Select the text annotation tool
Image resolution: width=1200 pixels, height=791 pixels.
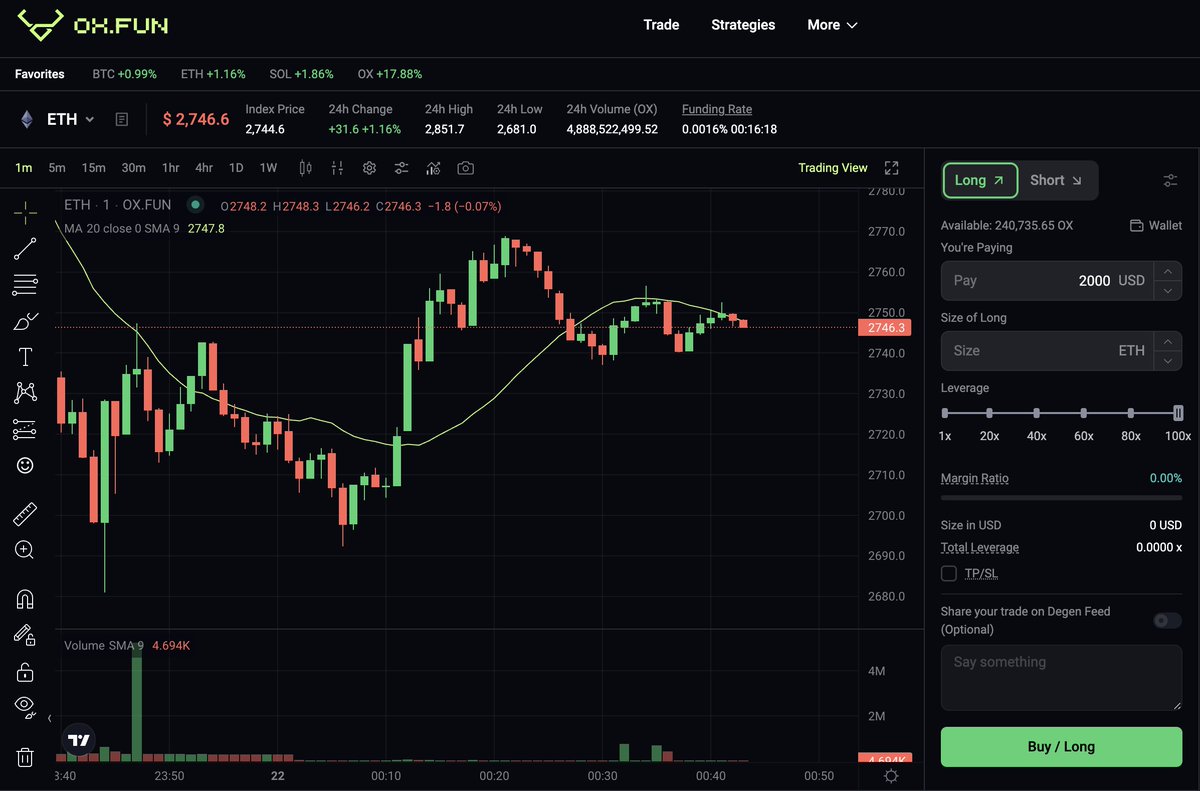(25, 357)
